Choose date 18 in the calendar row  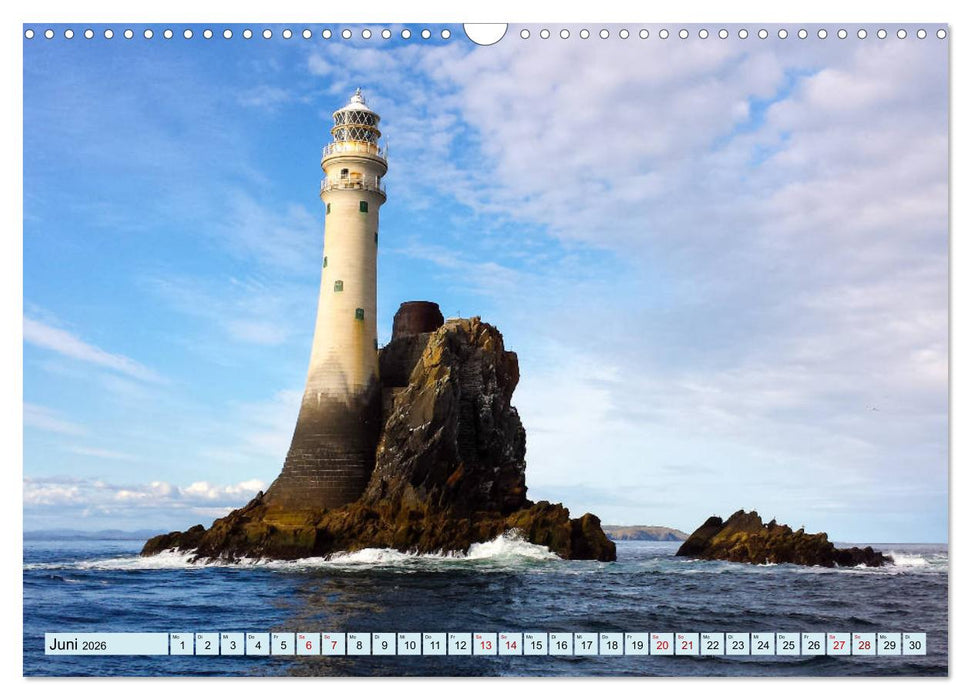(x=611, y=644)
